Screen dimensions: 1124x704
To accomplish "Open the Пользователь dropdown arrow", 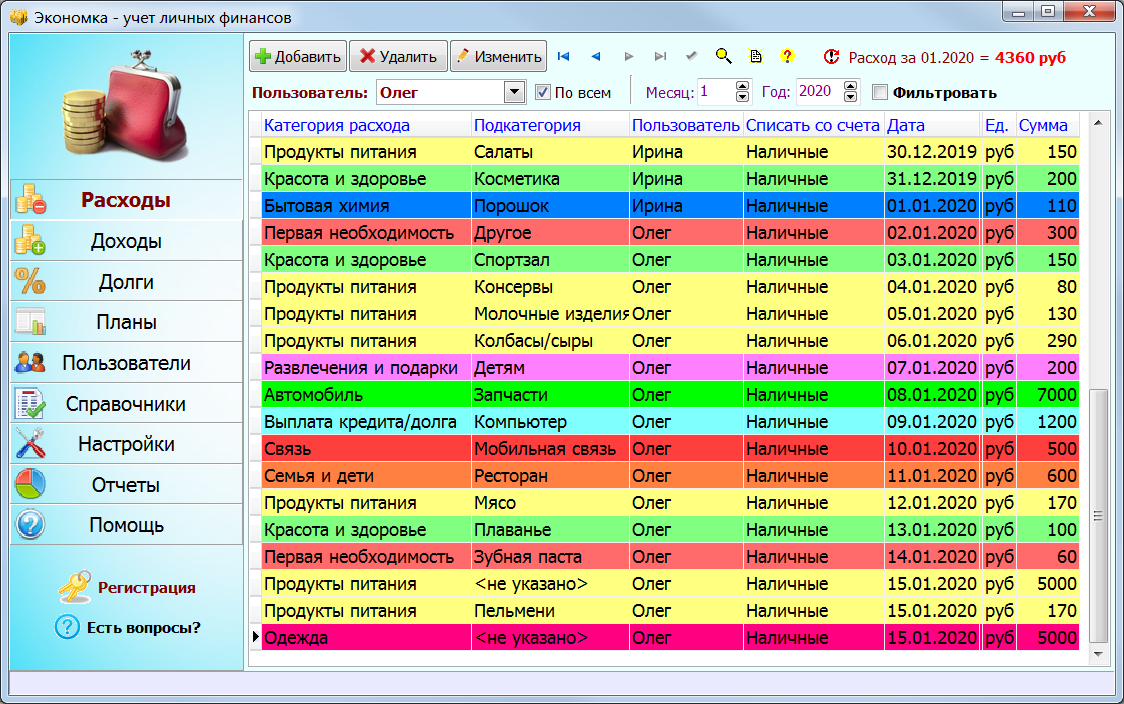I will click(514, 92).
